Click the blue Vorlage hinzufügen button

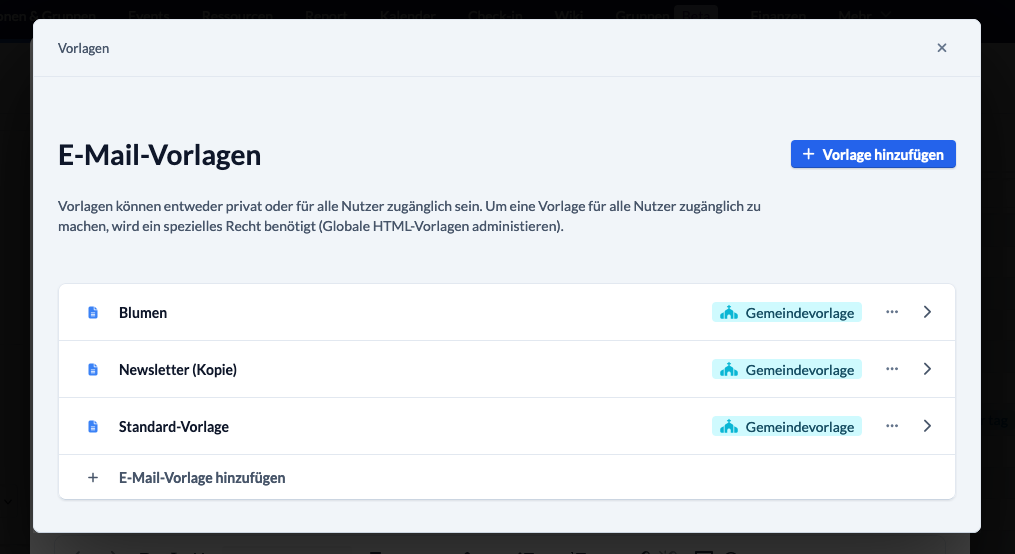click(873, 154)
